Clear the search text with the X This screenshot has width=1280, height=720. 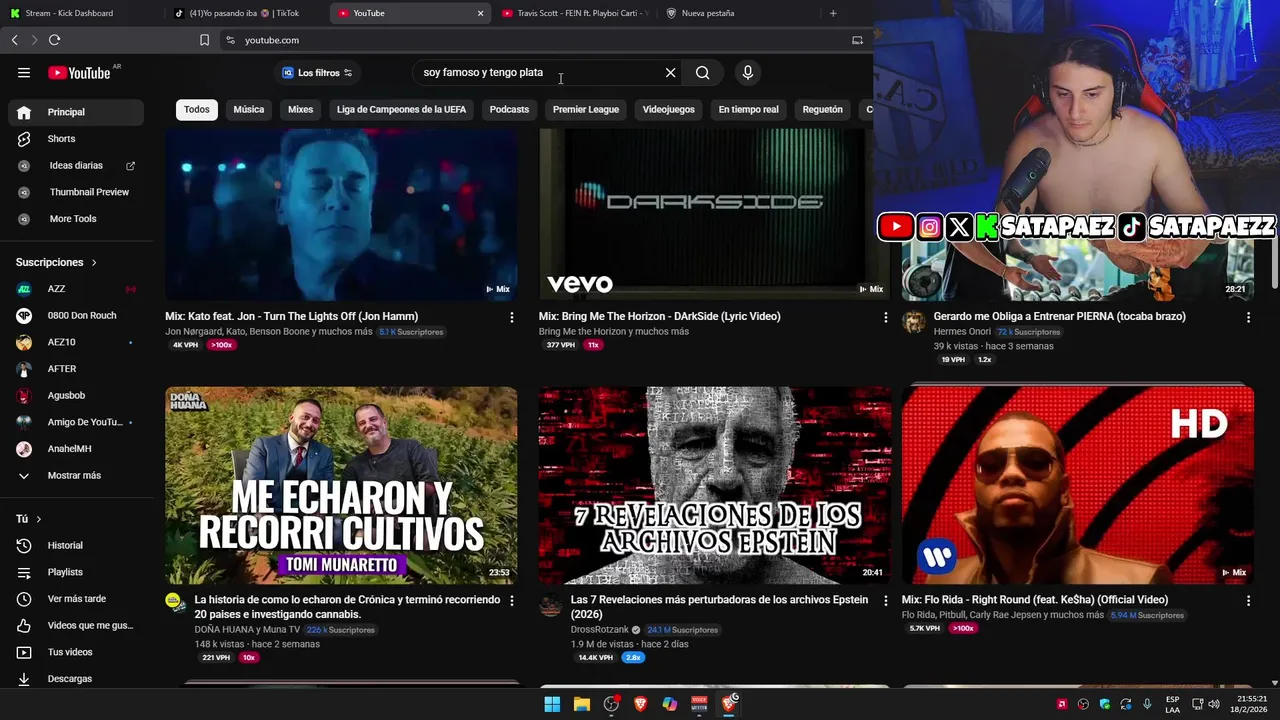670,72
